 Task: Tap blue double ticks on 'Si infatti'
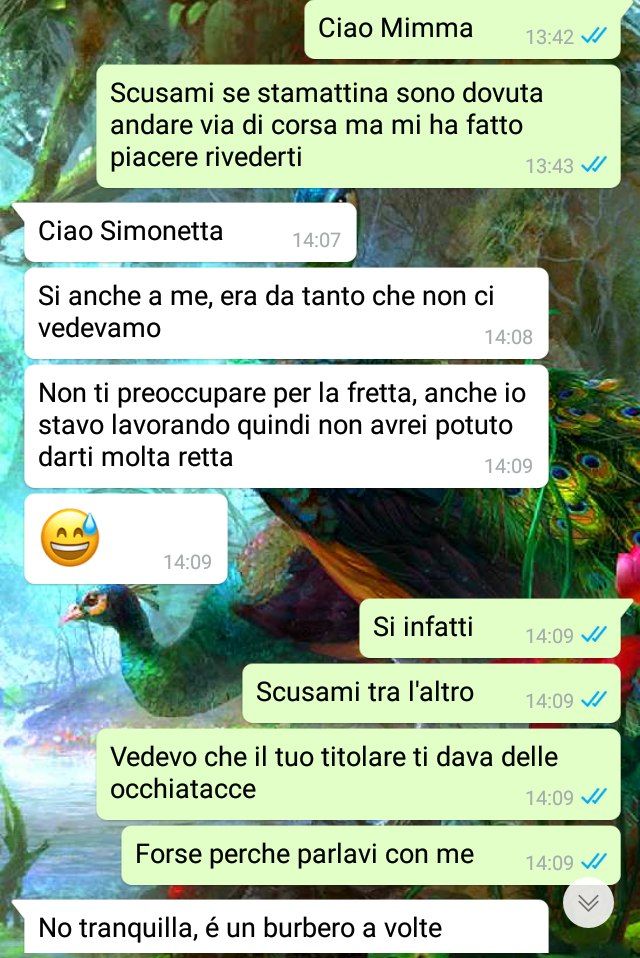(x=594, y=635)
